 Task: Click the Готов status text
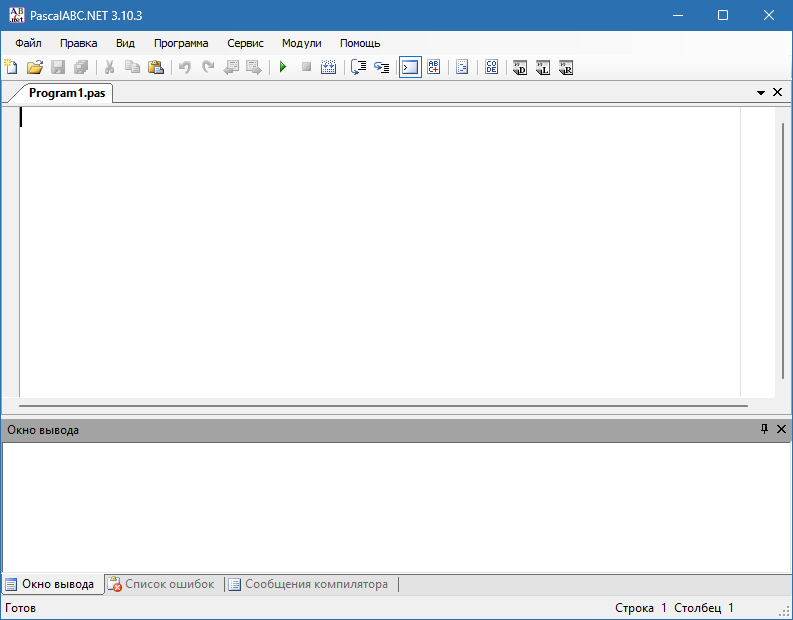tap(21, 608)
